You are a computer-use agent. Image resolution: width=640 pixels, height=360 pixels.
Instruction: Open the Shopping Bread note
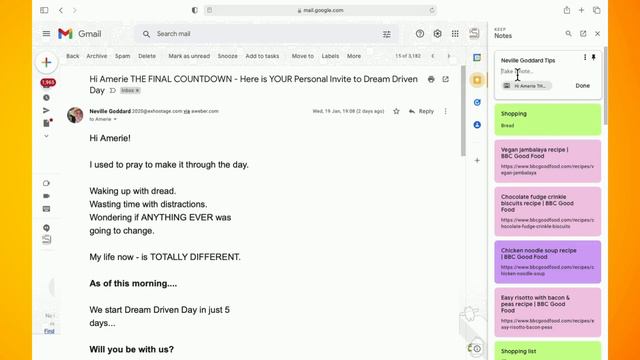tap(548, 119)
